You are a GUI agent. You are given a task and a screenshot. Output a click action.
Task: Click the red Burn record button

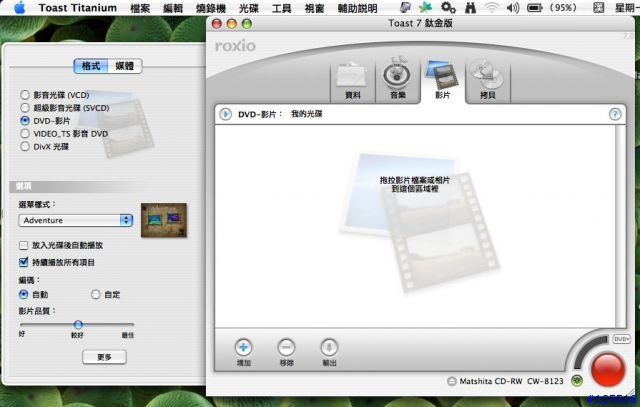pos(608,370)
